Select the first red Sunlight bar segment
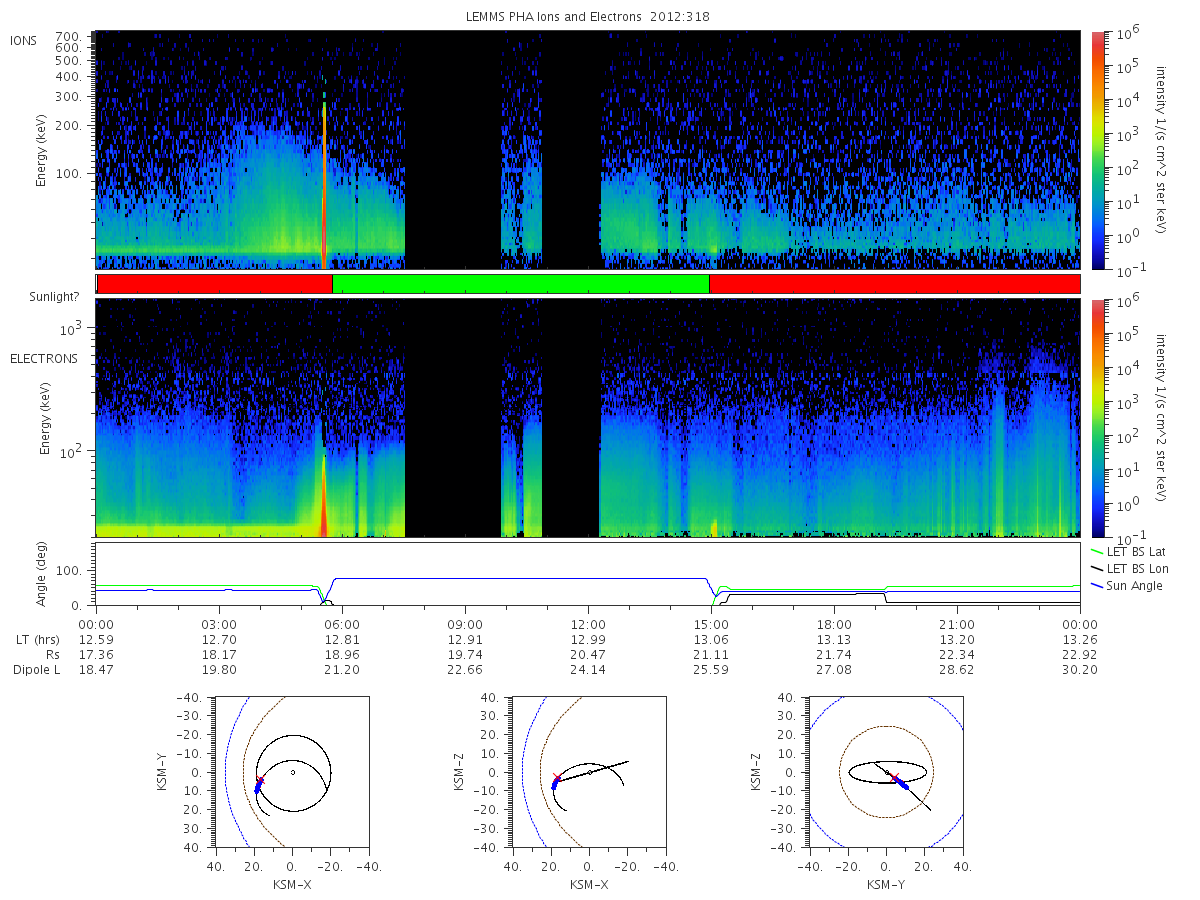The width and height of the screenshot is (1200, 900). 214,284
